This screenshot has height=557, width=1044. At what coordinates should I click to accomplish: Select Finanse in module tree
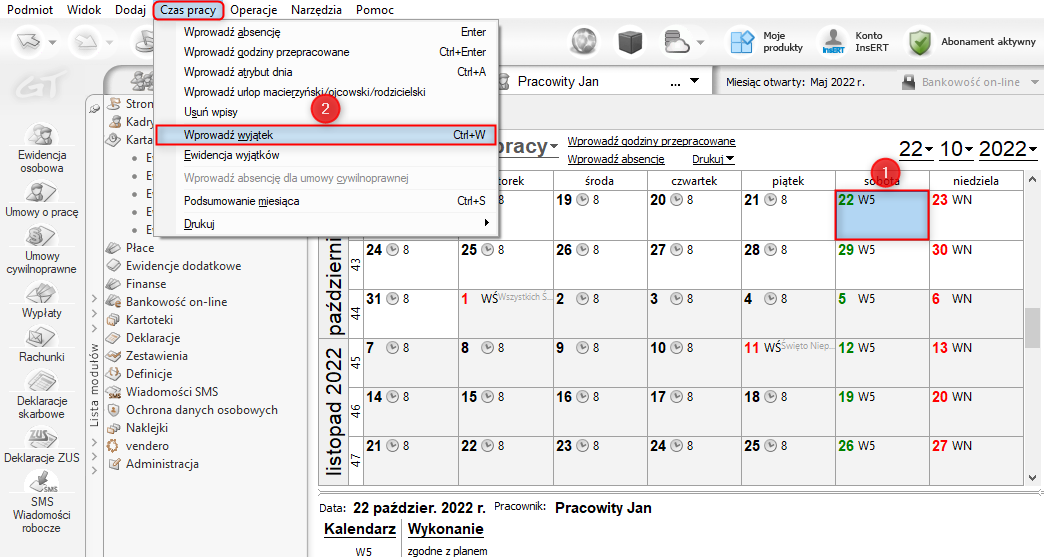pyautogui.click(x=146, y=283)
